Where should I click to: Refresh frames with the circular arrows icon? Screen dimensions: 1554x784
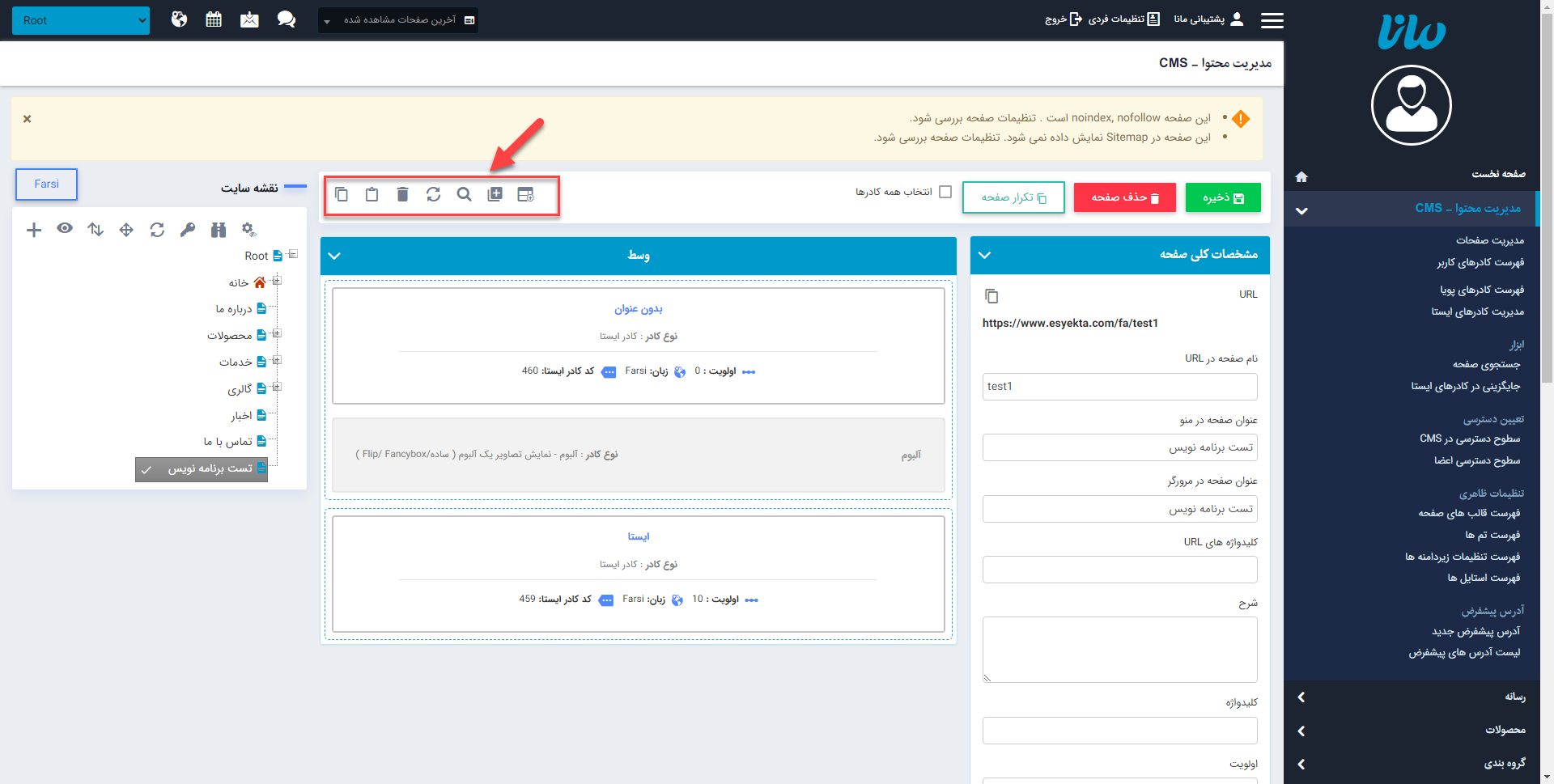(434, 194)
